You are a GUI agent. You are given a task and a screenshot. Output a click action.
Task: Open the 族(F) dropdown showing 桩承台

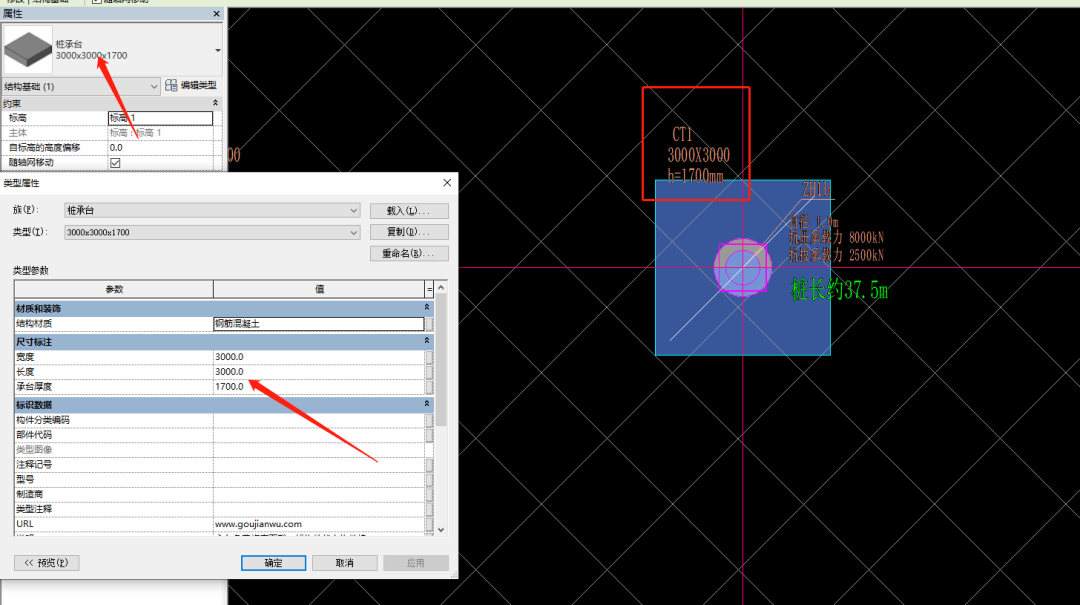[x=212, y=210]
